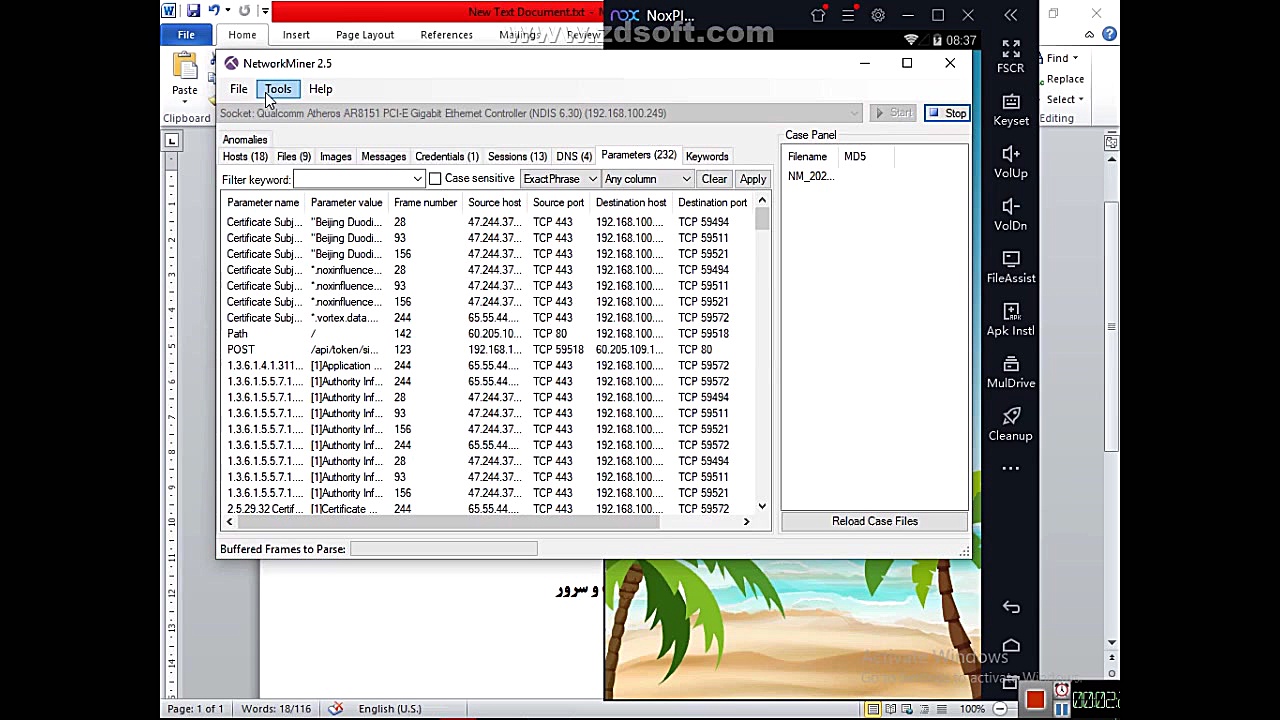Screen dimensions: 1280x720
Task: Expand the network adapter socket dropdown
Action: point(852,113)
